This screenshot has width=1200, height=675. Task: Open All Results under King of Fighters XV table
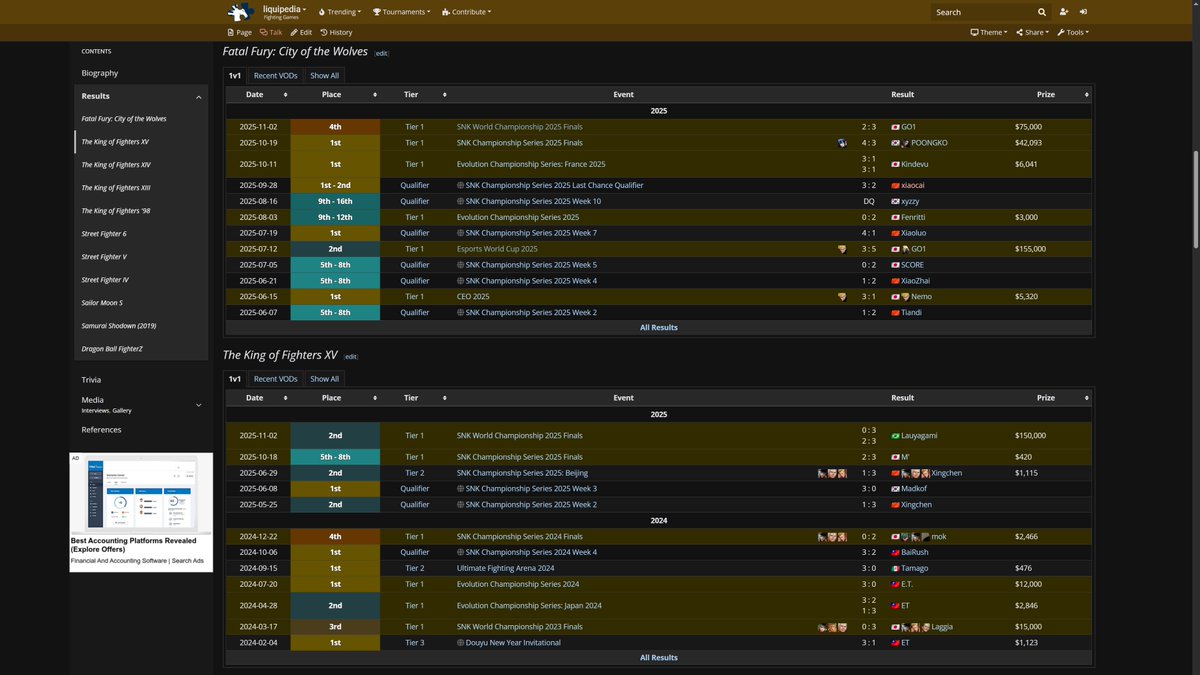(658, 657)
